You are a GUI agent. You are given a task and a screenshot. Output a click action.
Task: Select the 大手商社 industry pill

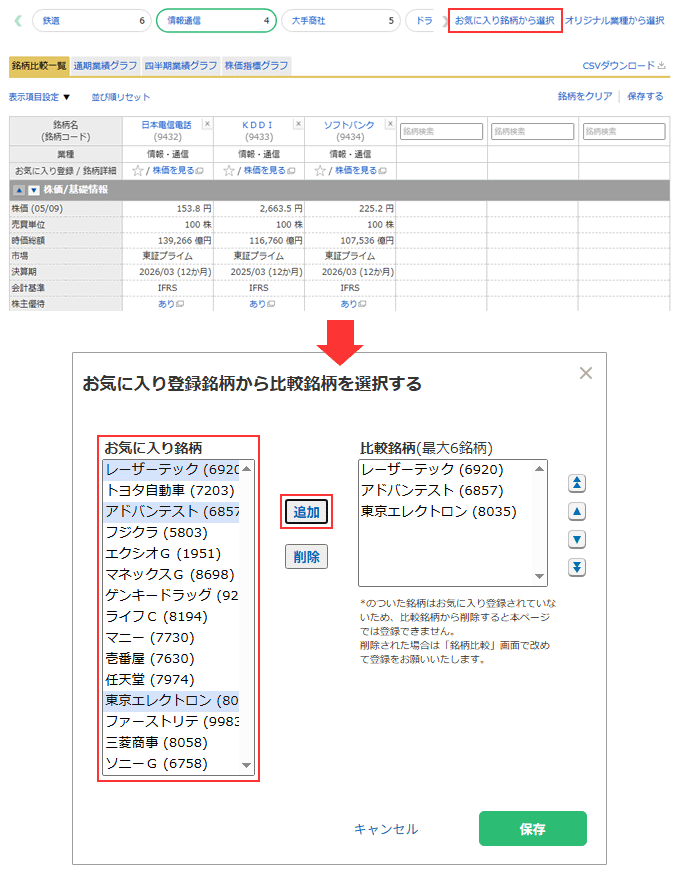(x=341, y=21)
